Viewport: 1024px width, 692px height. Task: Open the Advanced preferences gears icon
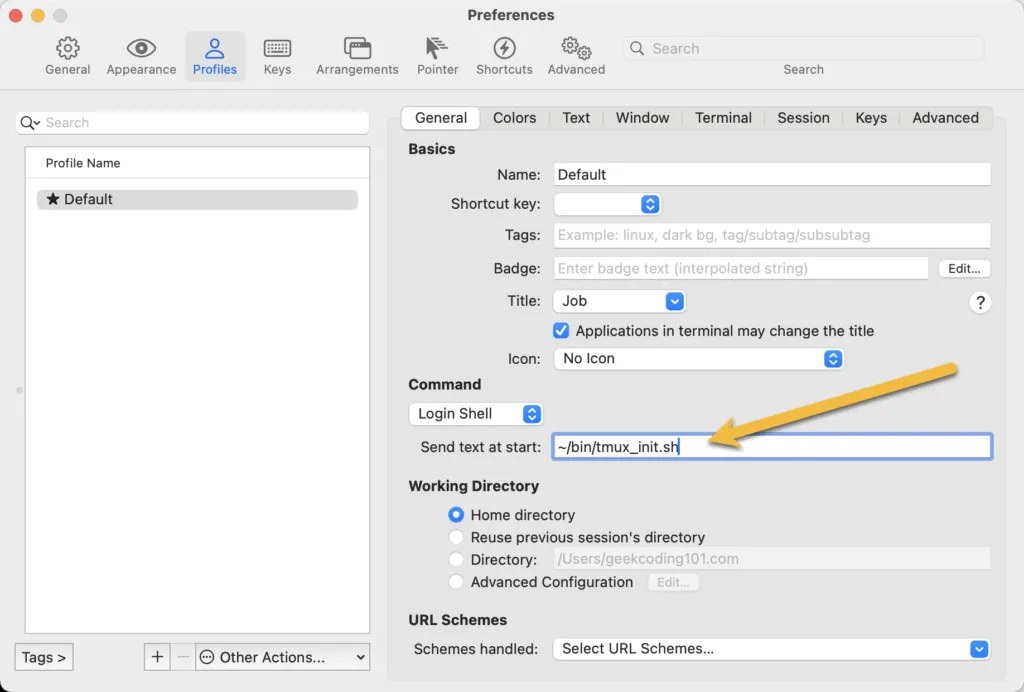[x=576, y=49]
